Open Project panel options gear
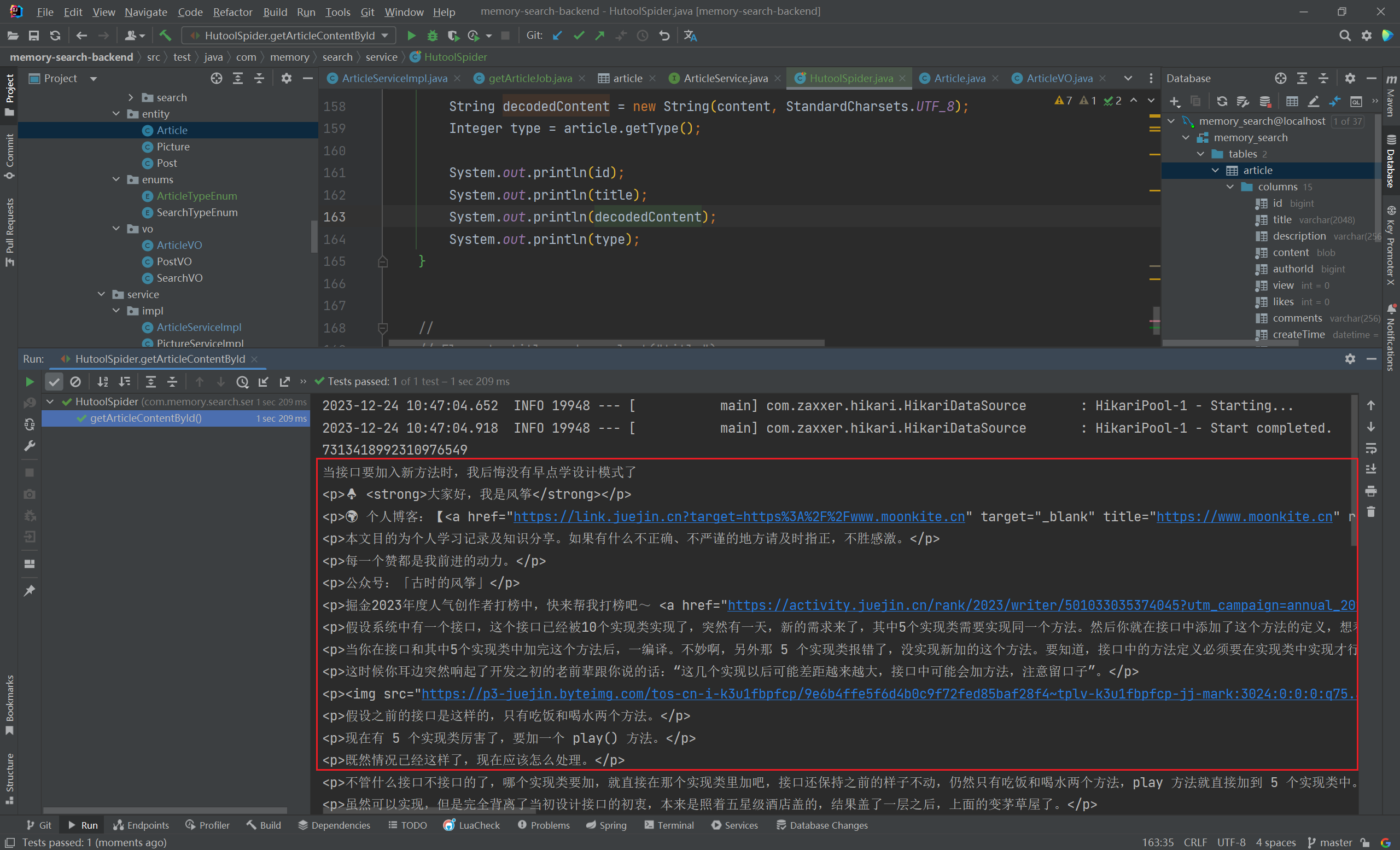The height and width of the screenshot is (850, 1400). point(287,78)
